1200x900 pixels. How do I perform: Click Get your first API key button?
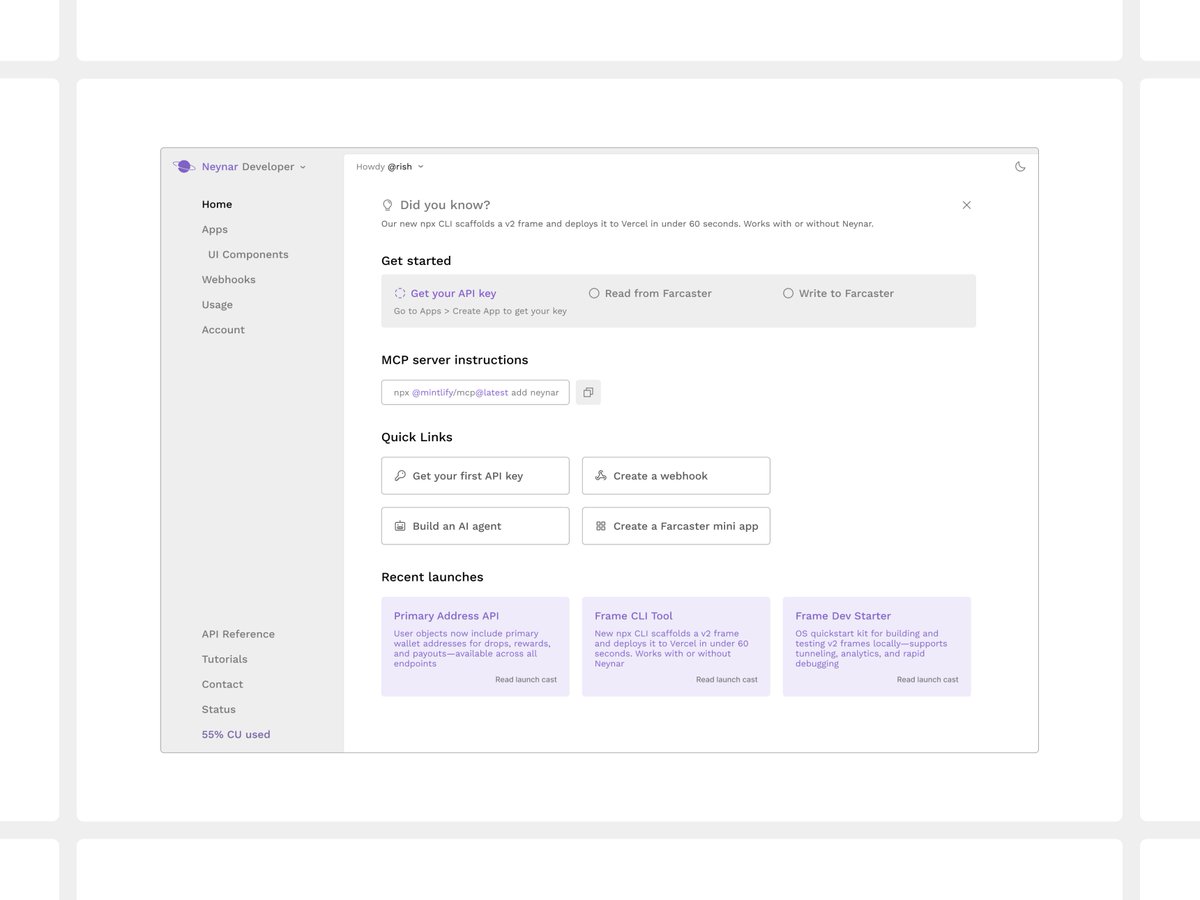pos(475,476)
